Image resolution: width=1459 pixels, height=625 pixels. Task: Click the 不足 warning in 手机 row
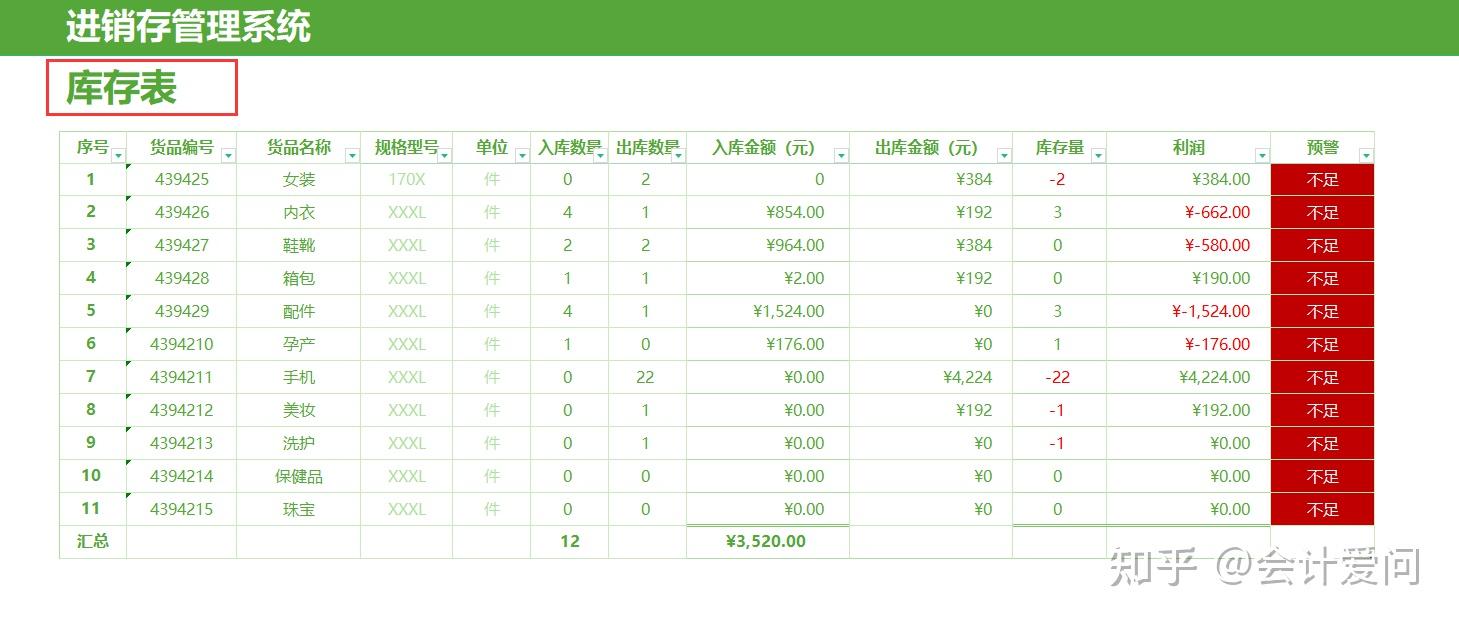pyautogui.click(x=1322, y=377)
